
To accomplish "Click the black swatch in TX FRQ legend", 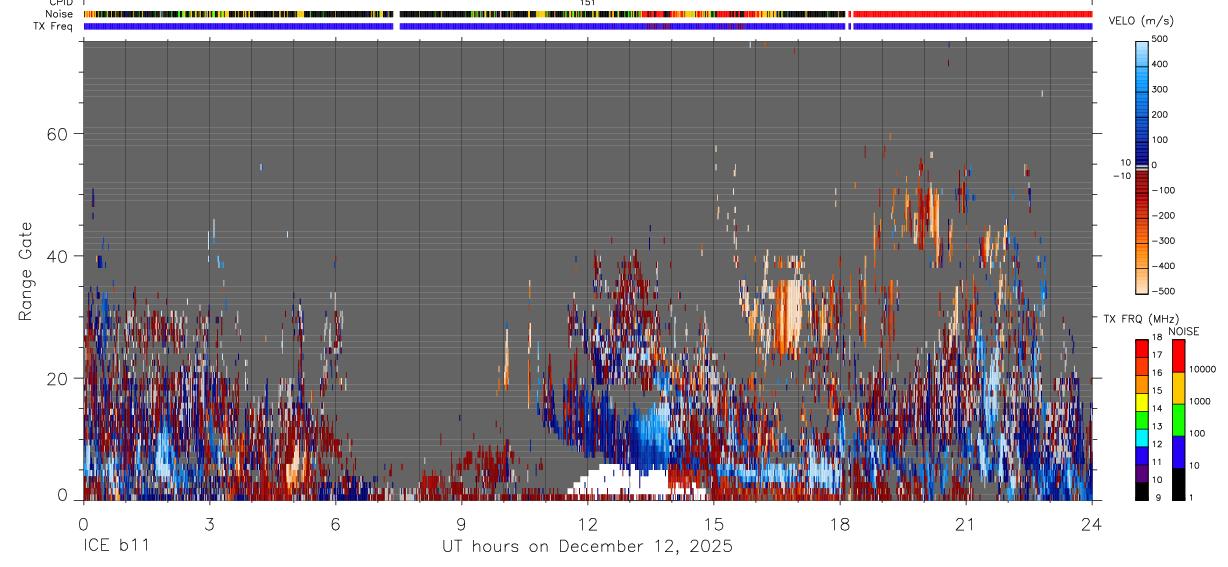I will (x=1141, y=491).
